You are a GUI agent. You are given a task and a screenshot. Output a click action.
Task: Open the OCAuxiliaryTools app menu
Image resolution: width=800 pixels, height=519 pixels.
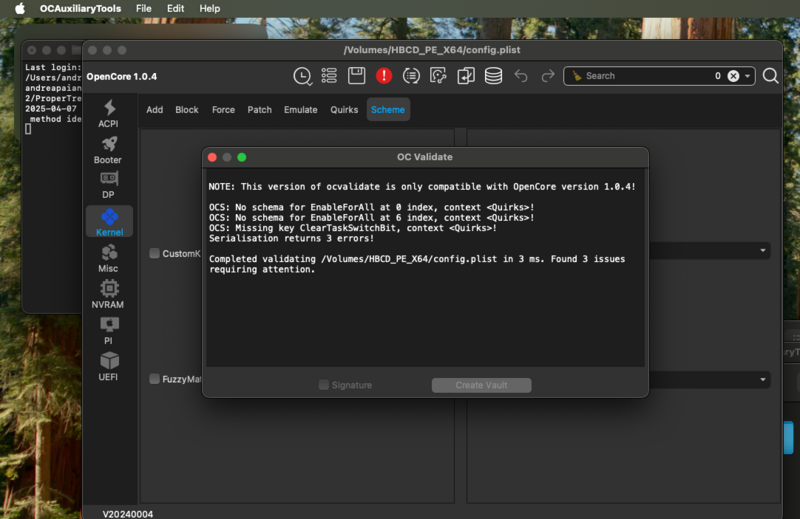(x=81, y=9)
